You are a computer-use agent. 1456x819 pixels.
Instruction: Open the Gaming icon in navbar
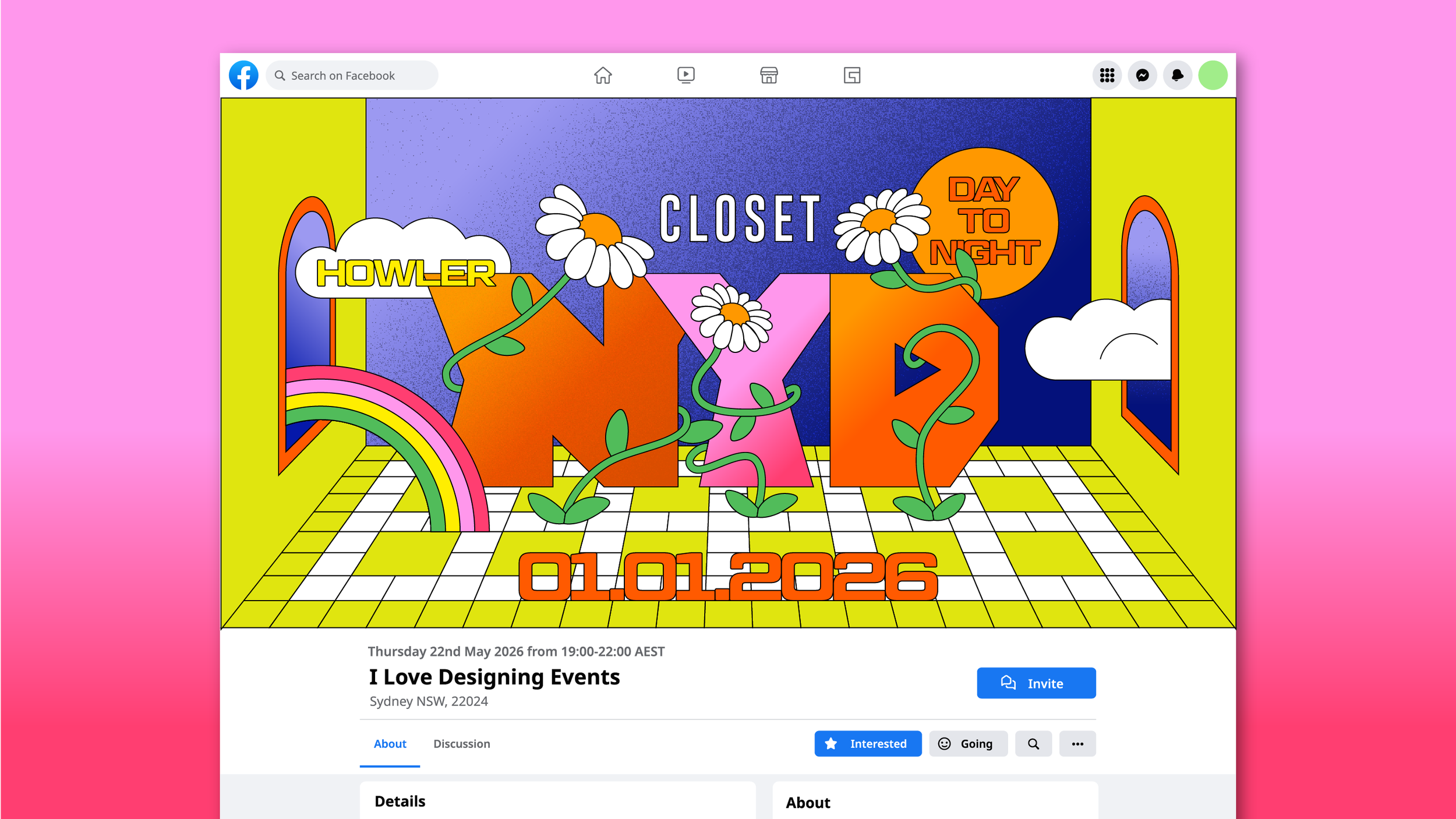point(851,75)
